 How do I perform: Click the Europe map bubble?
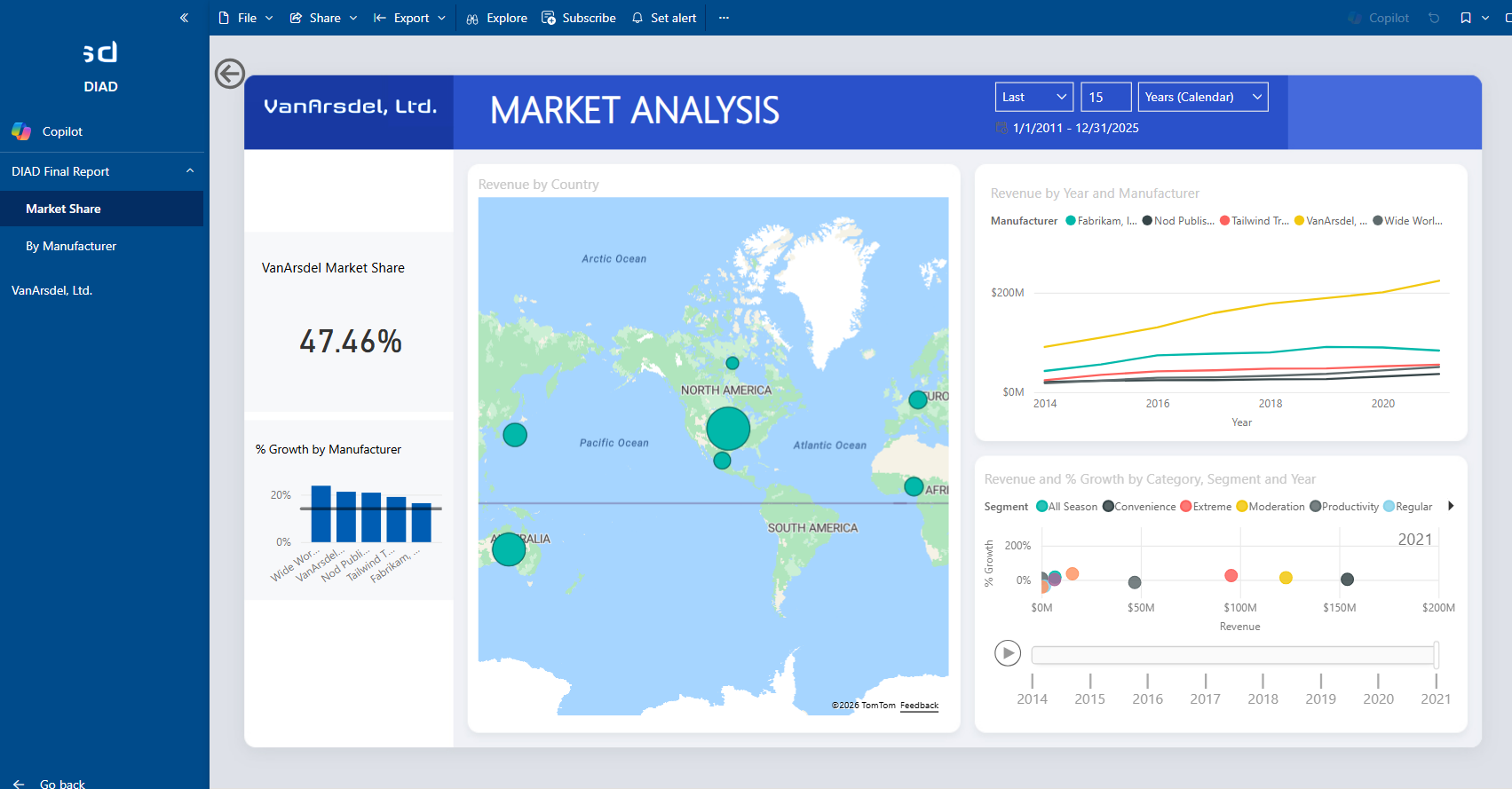pos(918,399)
